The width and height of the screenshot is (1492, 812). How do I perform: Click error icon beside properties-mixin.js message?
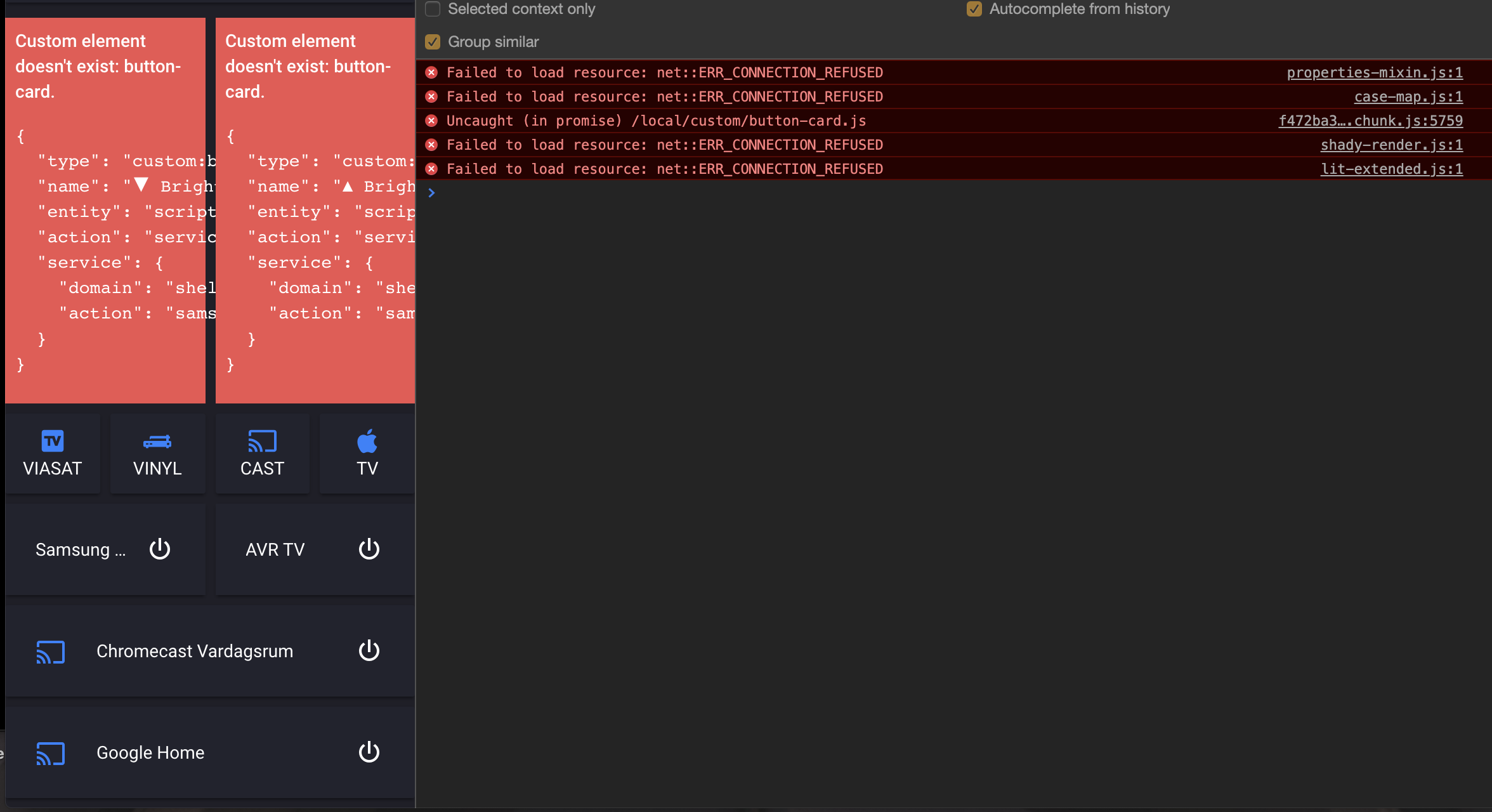(x=431, y=72)
